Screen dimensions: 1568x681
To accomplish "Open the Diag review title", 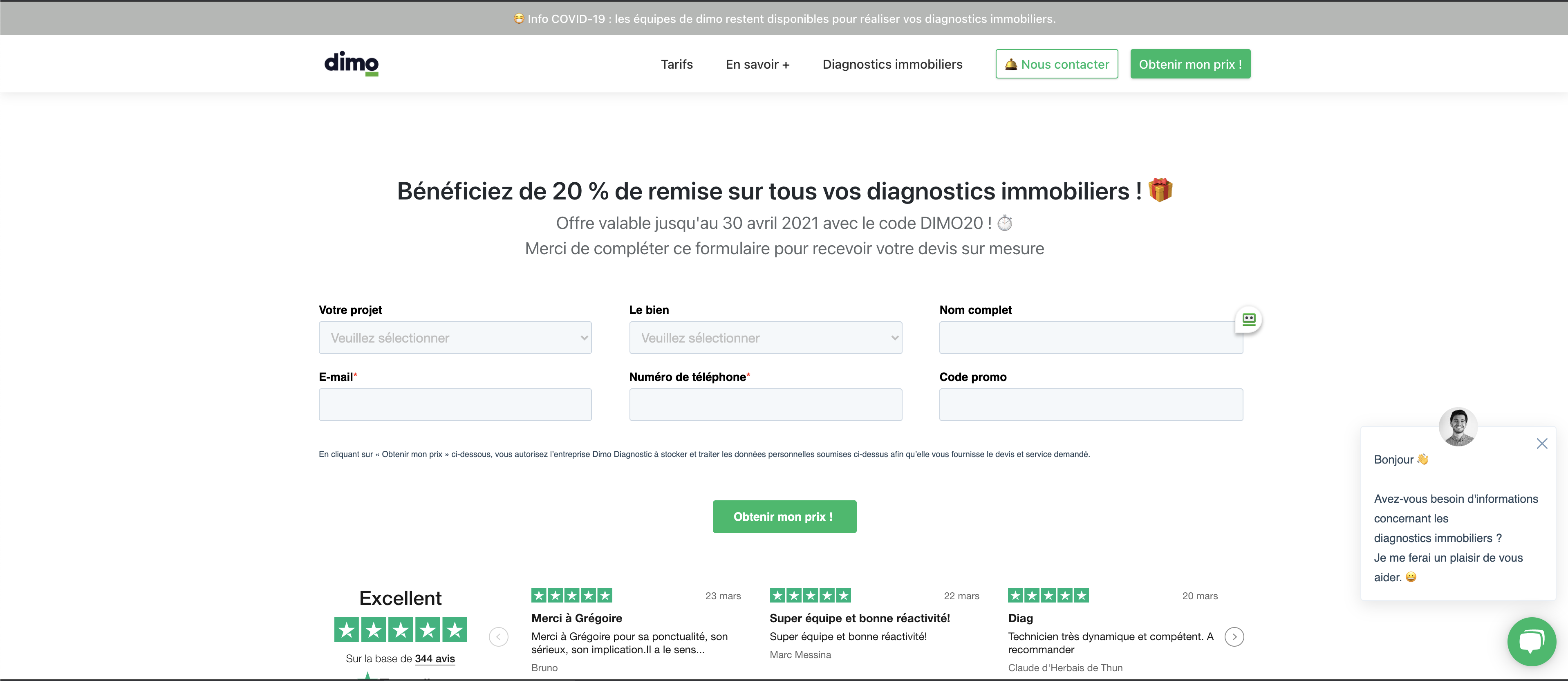I will (1020, 618).
